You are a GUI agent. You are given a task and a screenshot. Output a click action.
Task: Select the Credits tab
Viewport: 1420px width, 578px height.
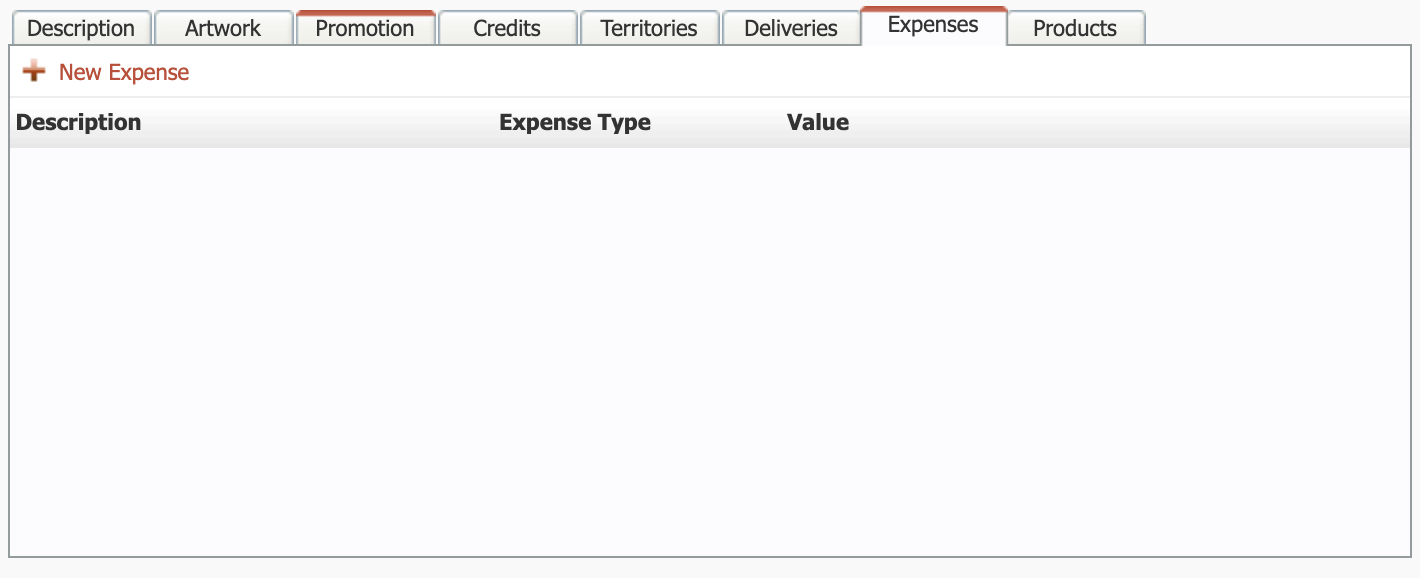coord(507,28)
